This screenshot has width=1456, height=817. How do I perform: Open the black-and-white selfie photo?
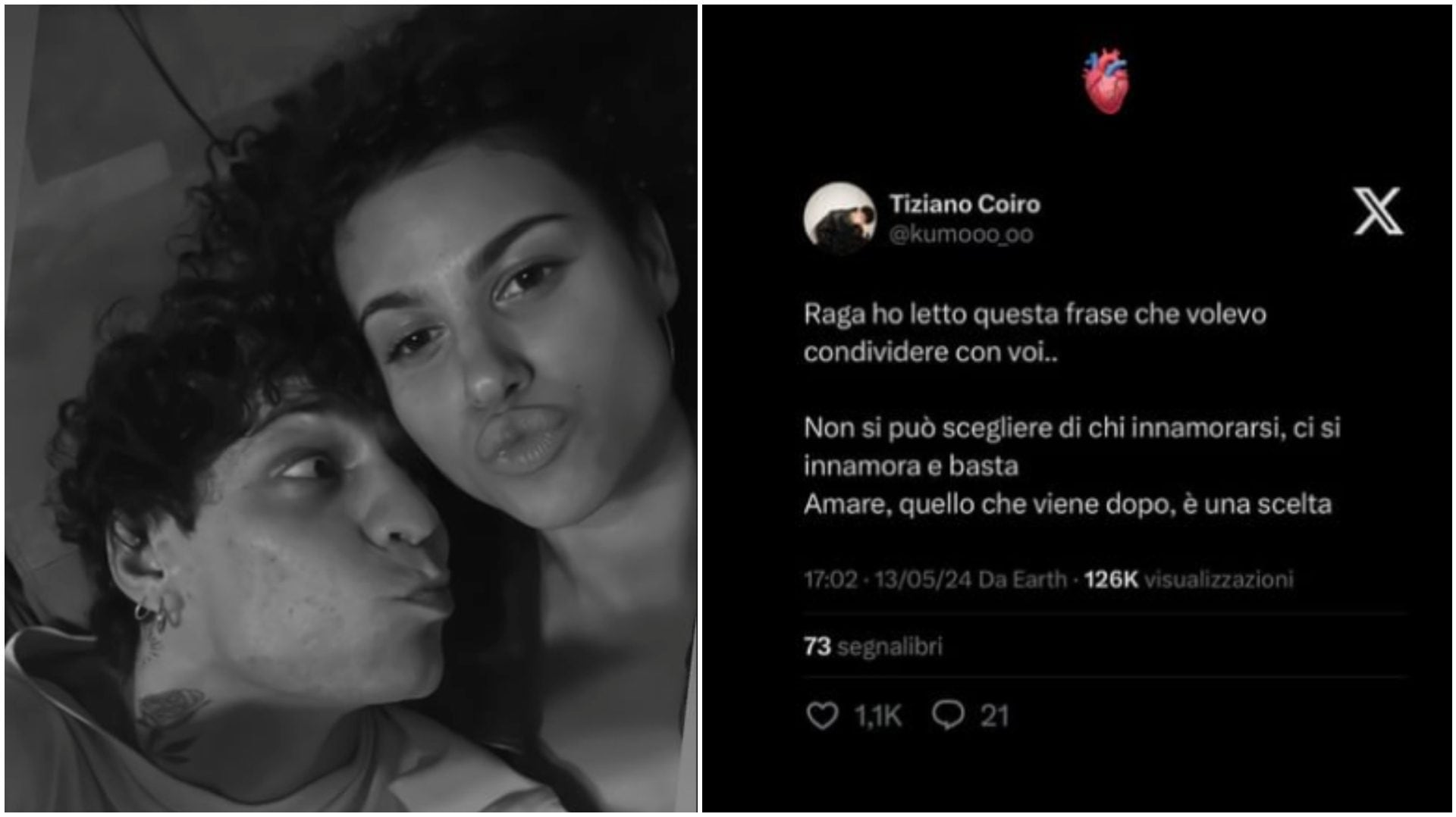point(350,409)
